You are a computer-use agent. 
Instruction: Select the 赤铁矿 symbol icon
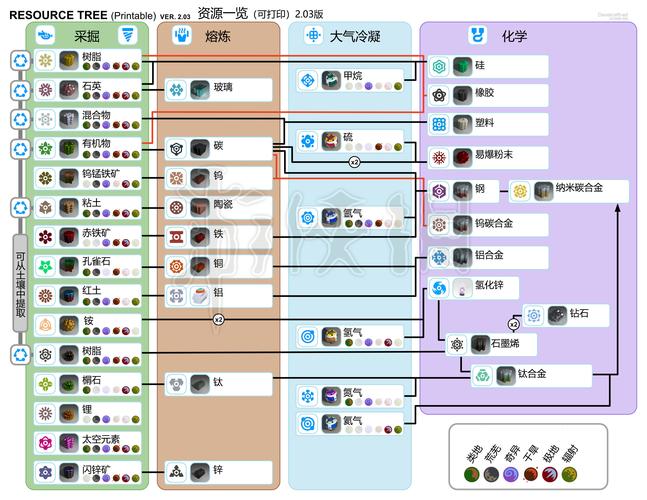(45, 237)
